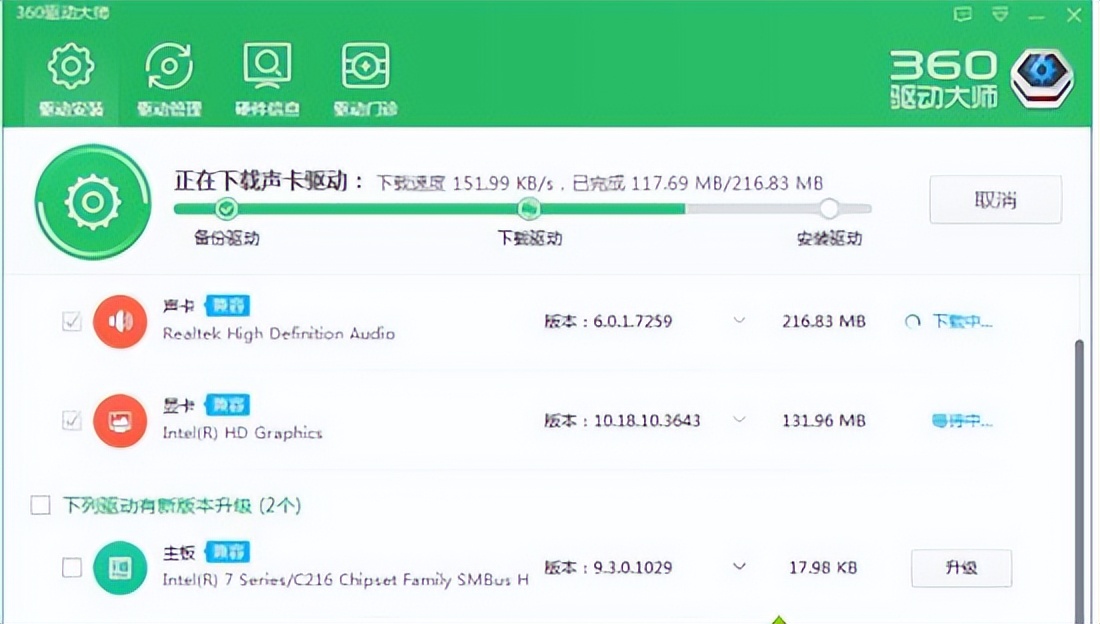Open the title bar dropdown menu icon
This screenshot has width=1100, height=624.
(x=1000, y=14)
